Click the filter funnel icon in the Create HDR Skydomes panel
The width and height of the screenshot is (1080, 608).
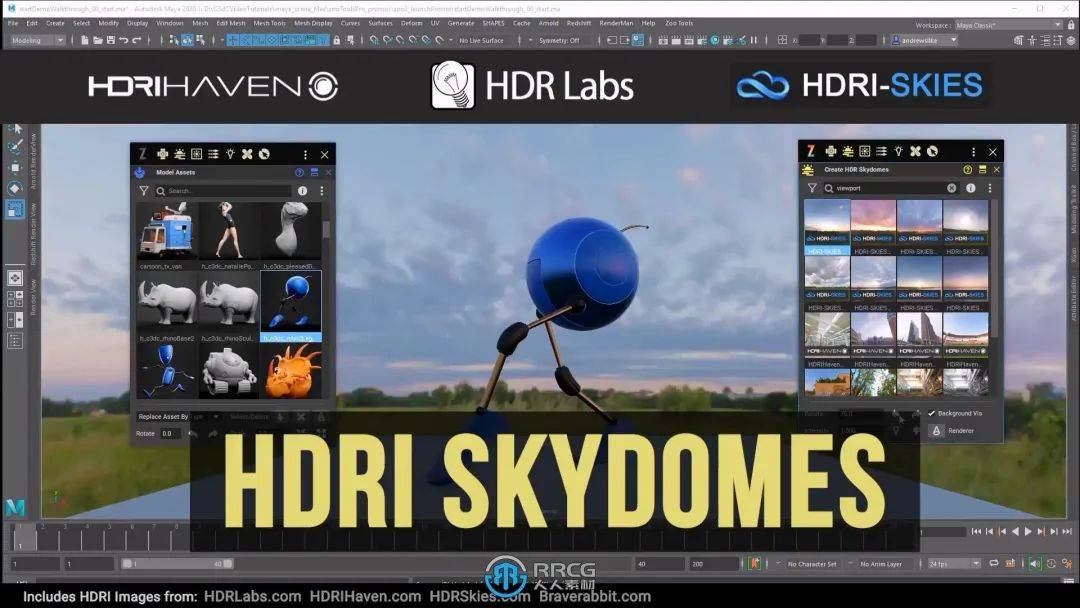(x=812, y=188)
